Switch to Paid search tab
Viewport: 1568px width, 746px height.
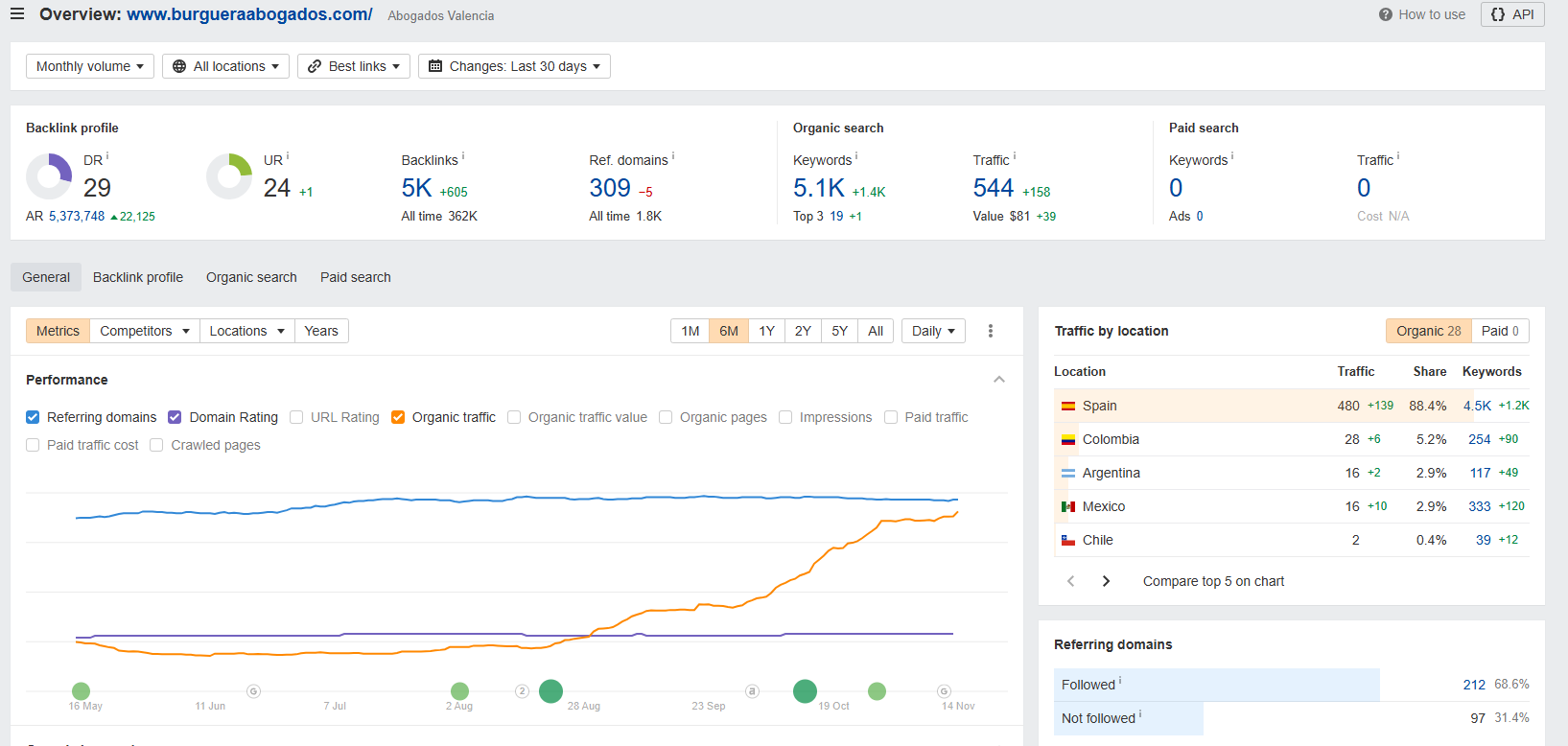[356, 277]
